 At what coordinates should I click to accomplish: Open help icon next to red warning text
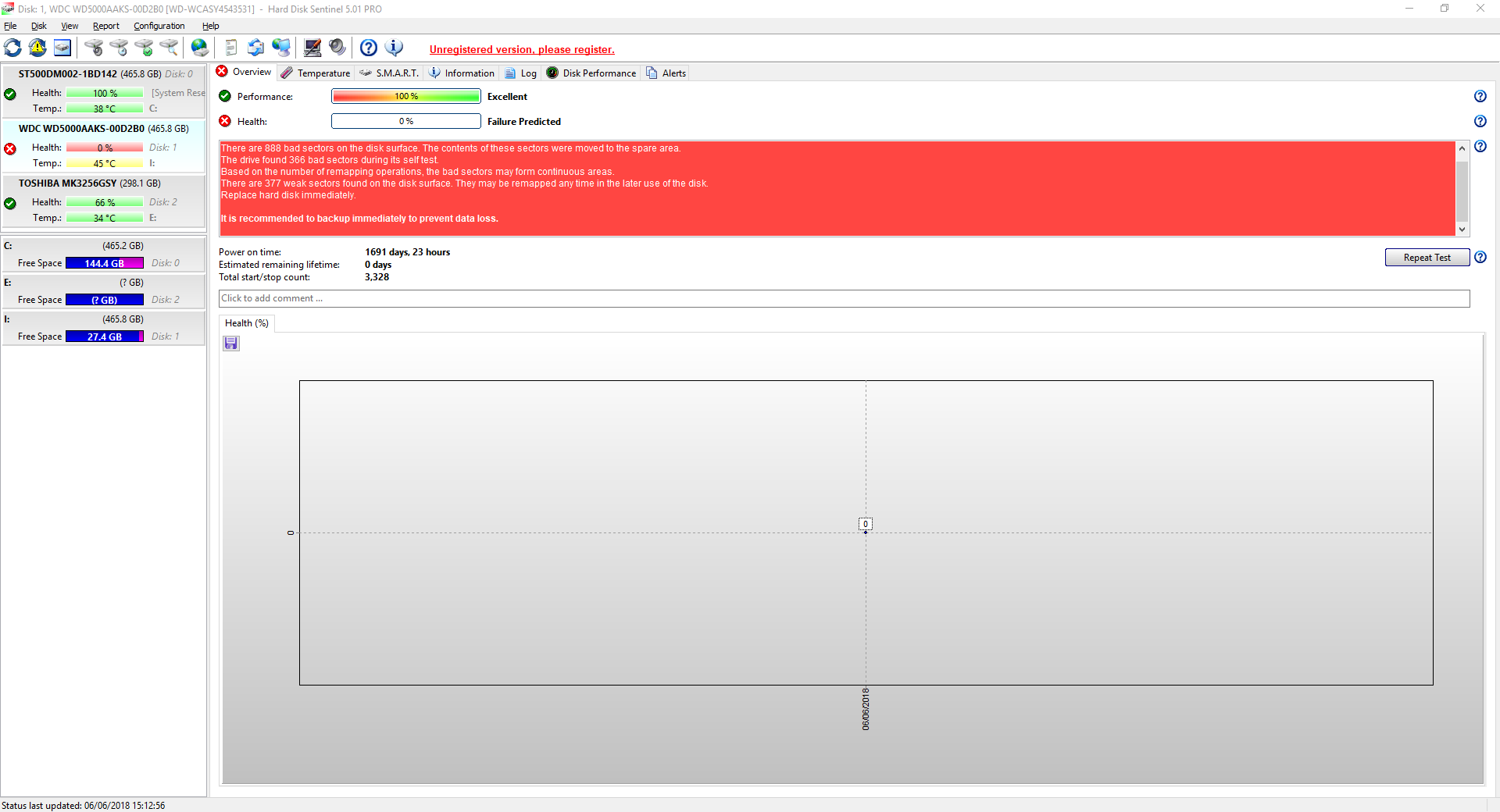(1480, 146)
